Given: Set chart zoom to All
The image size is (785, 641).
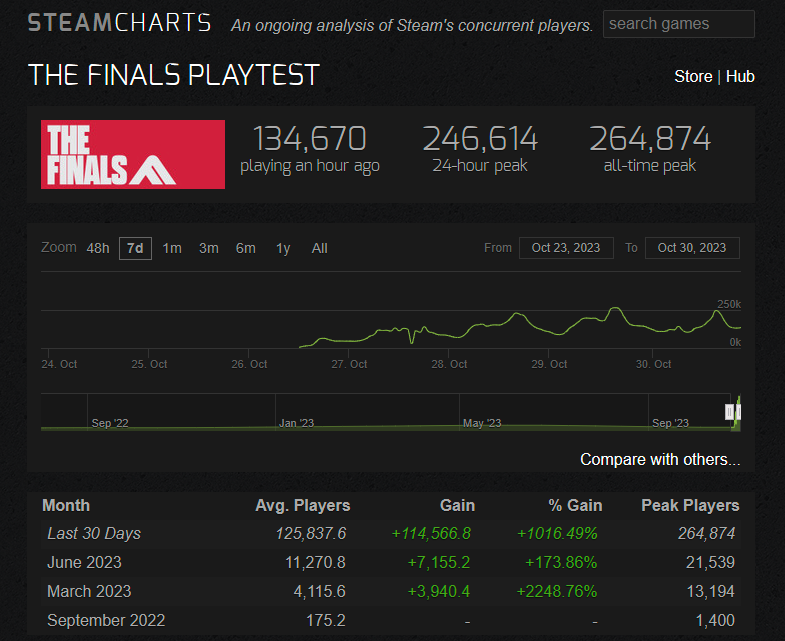Looking at the screenshot, I should coord(319,248).
